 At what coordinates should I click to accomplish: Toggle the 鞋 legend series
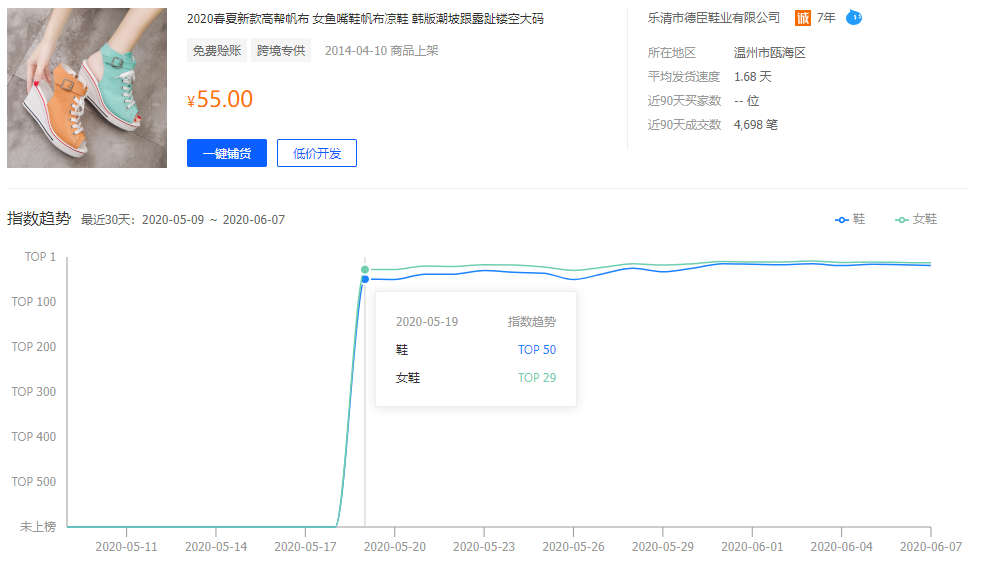click(x=850, y=219)
